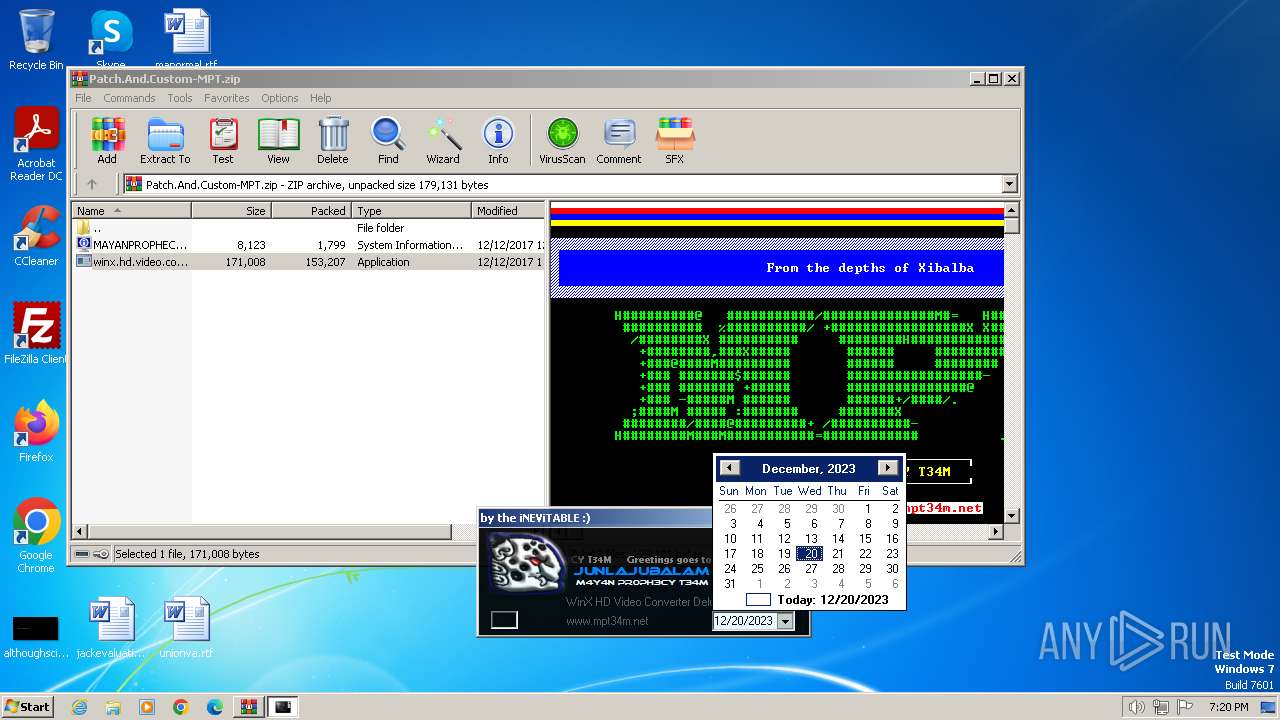Click the December, 2023 calendar title
The image size is (1280, 720).
808,468
